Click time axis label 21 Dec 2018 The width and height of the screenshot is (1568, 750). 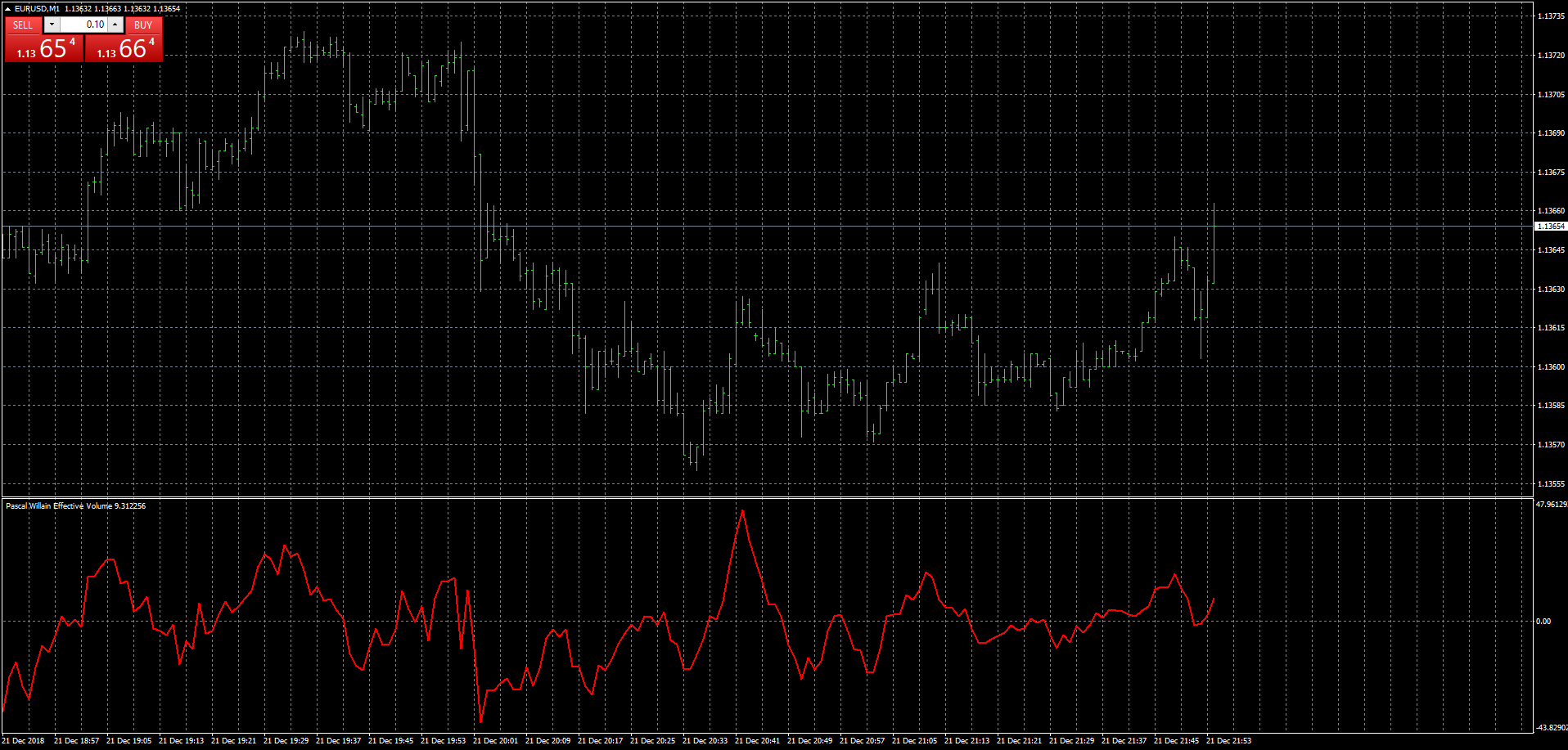pos(24,741)
